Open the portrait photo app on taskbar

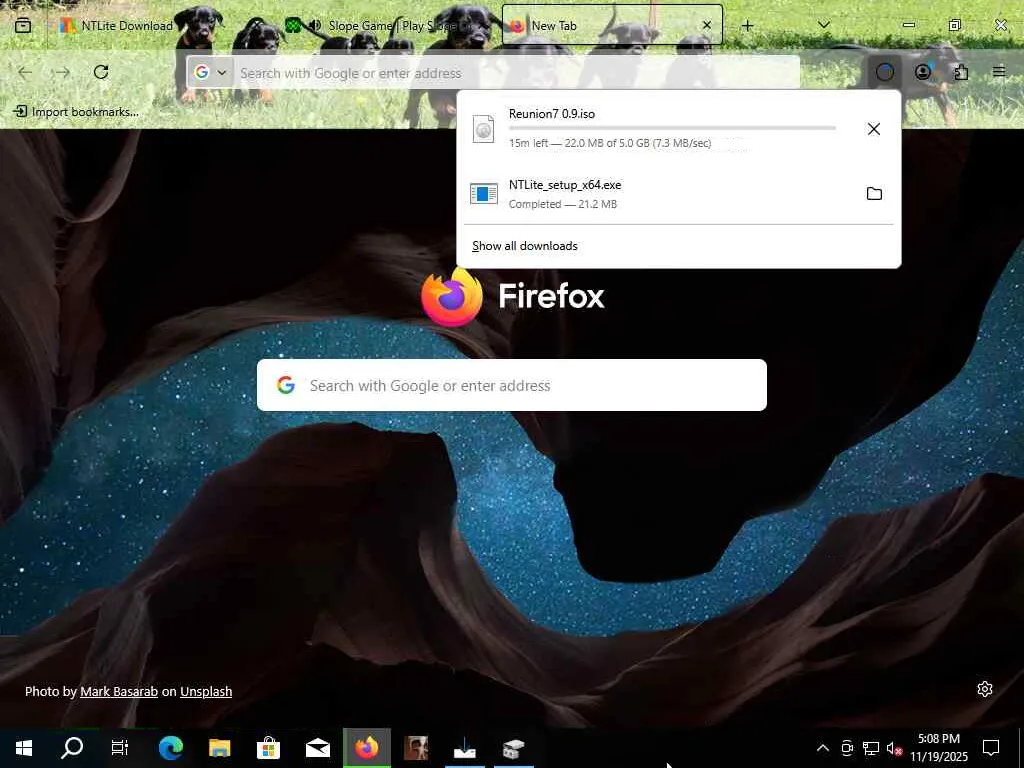click(416, 748)
